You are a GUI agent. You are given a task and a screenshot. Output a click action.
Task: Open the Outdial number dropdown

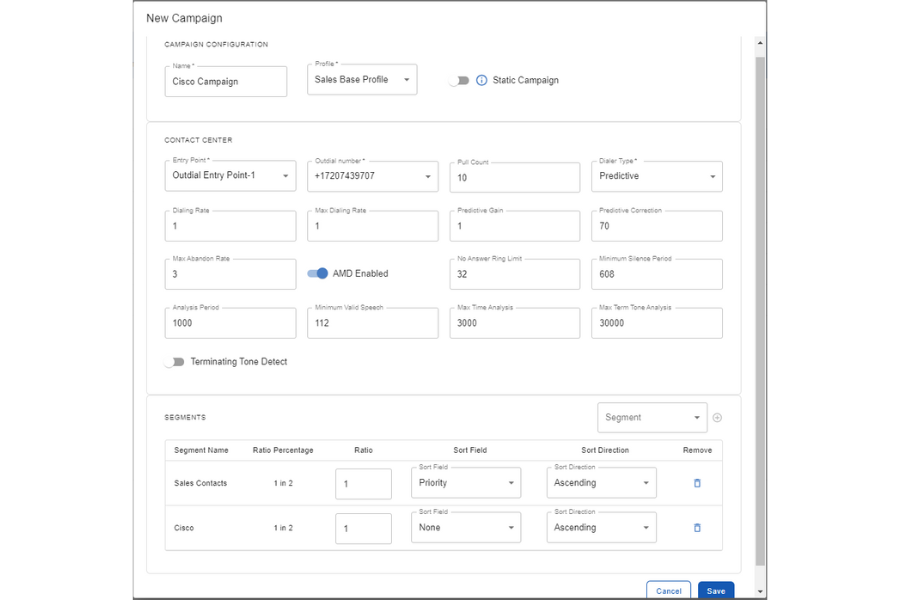(x=372, y=176)
